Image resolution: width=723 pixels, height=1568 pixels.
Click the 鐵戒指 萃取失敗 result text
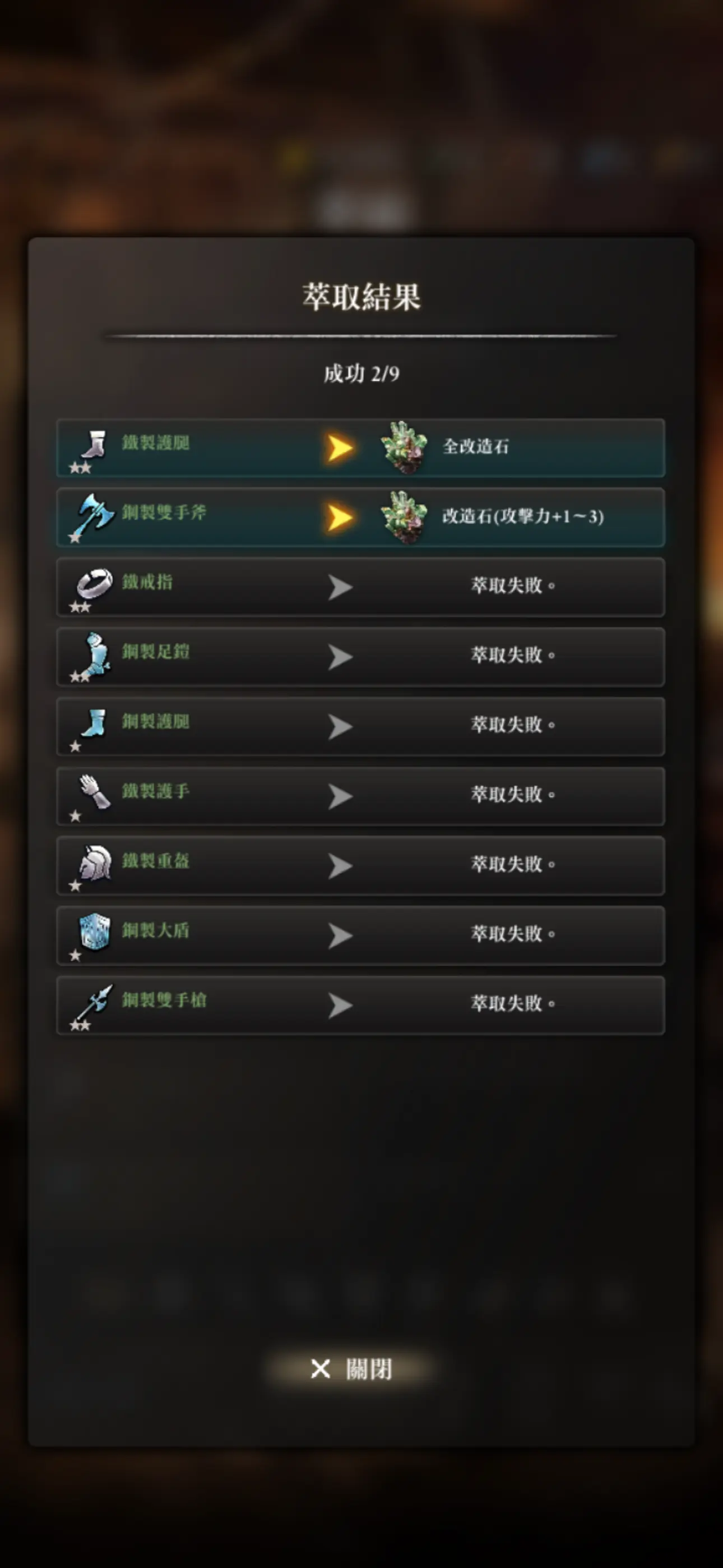click(513, 585)
